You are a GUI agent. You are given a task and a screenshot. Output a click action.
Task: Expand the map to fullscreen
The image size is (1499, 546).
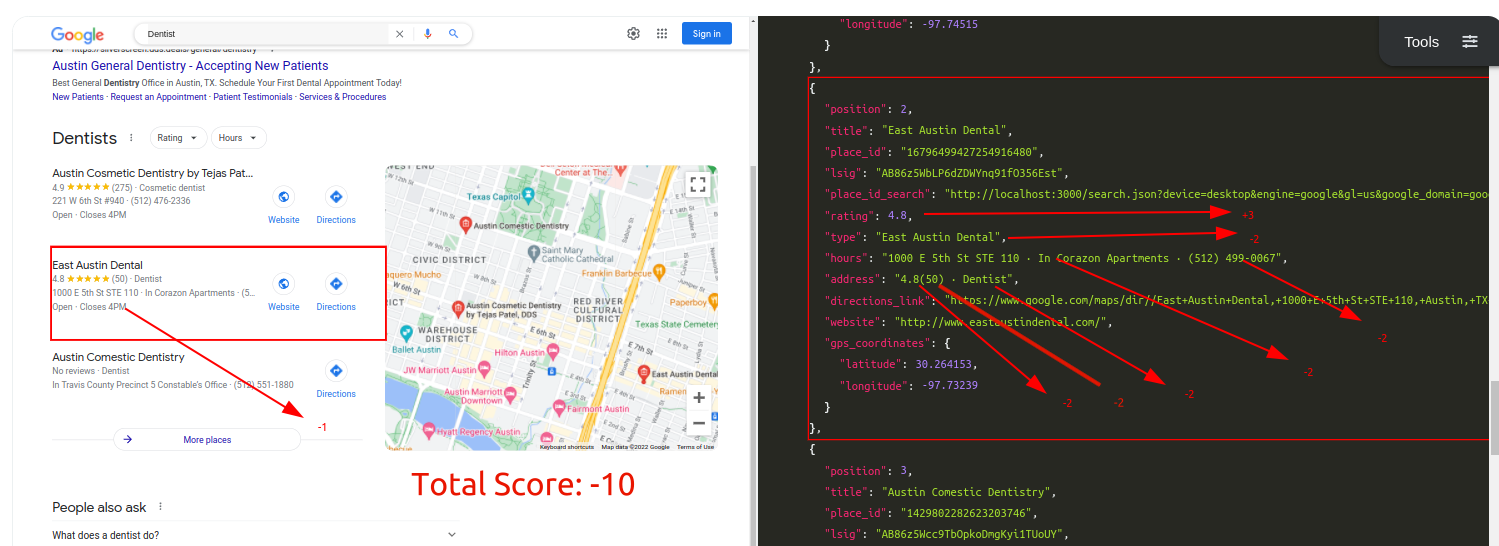[x=698, y=184]
